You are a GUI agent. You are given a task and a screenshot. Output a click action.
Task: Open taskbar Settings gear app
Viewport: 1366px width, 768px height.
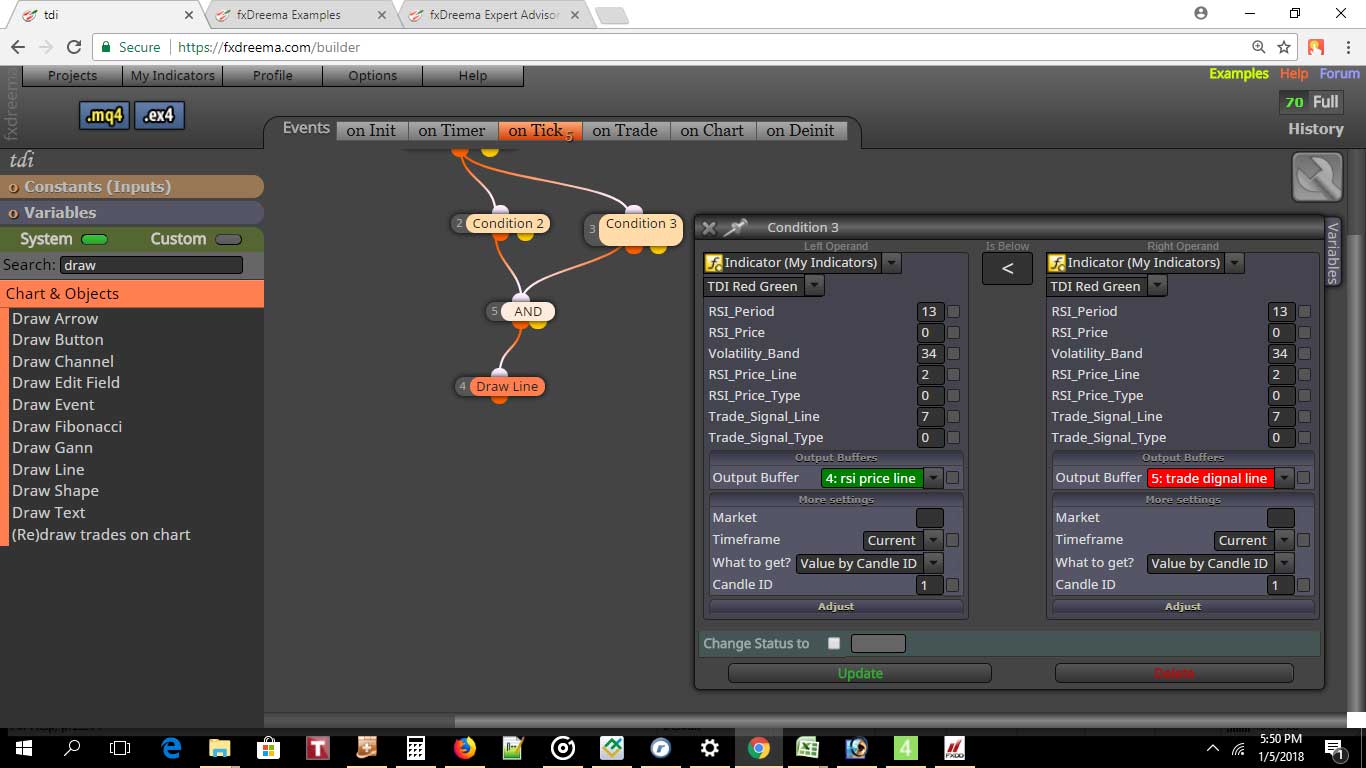click(x=710, y=748)
